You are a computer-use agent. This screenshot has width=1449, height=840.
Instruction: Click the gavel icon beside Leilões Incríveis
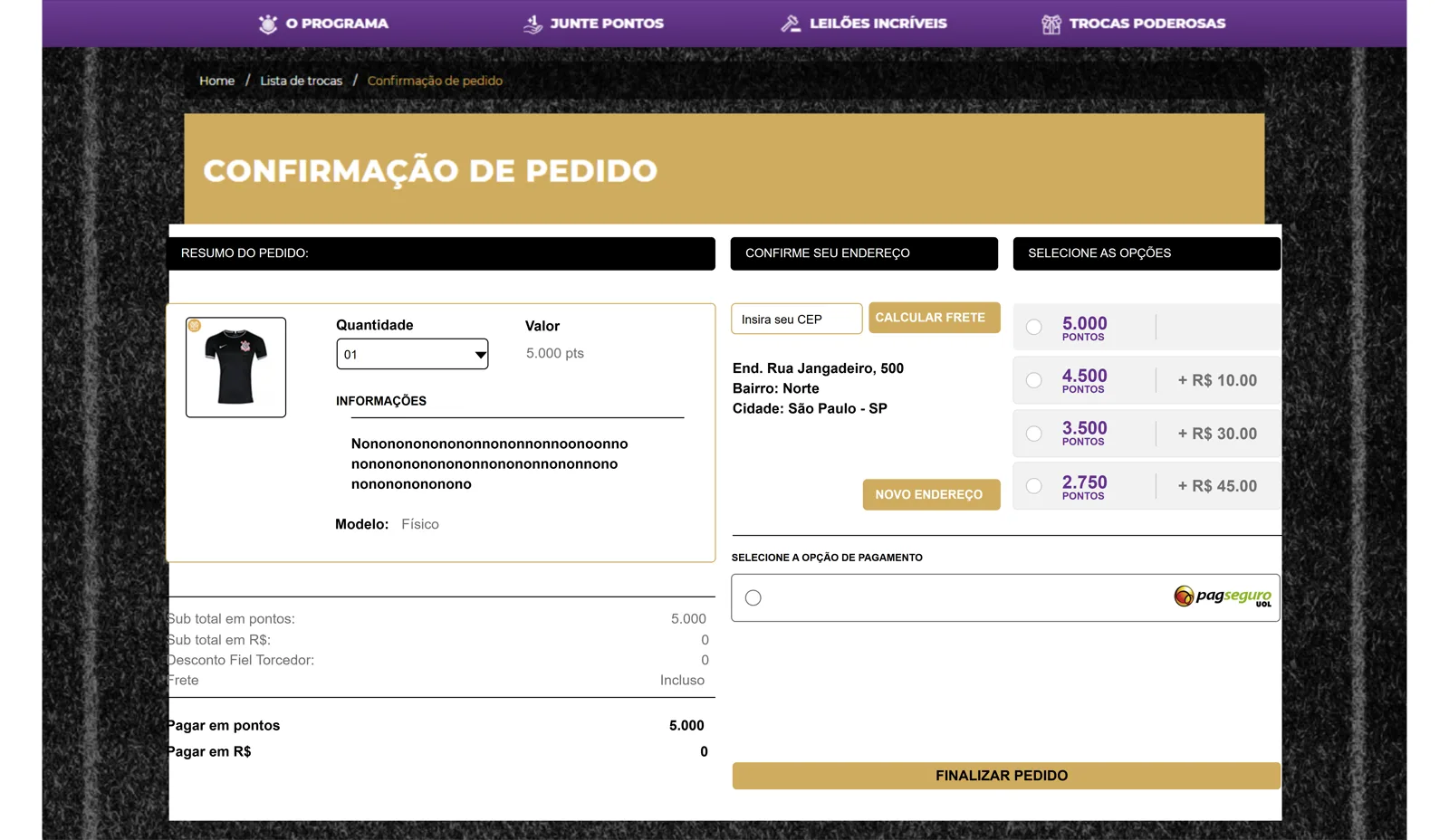(791, 24)
